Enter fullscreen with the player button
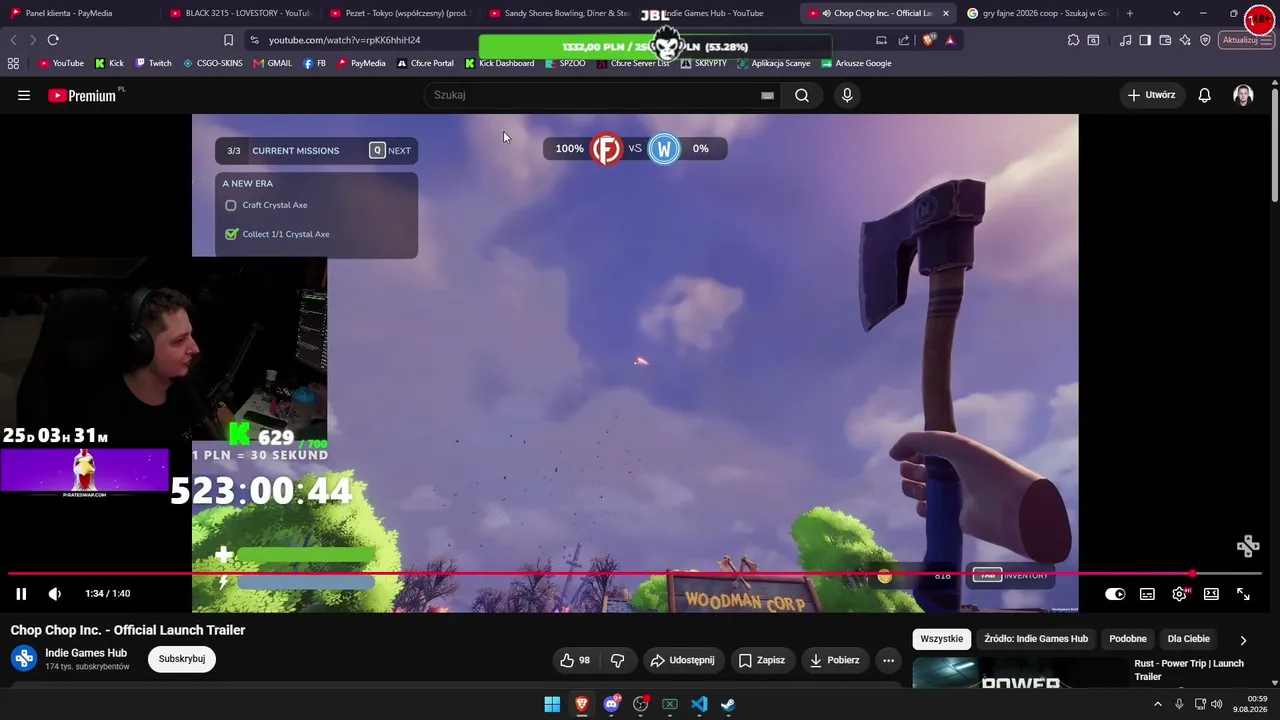 click(1243, 594)
